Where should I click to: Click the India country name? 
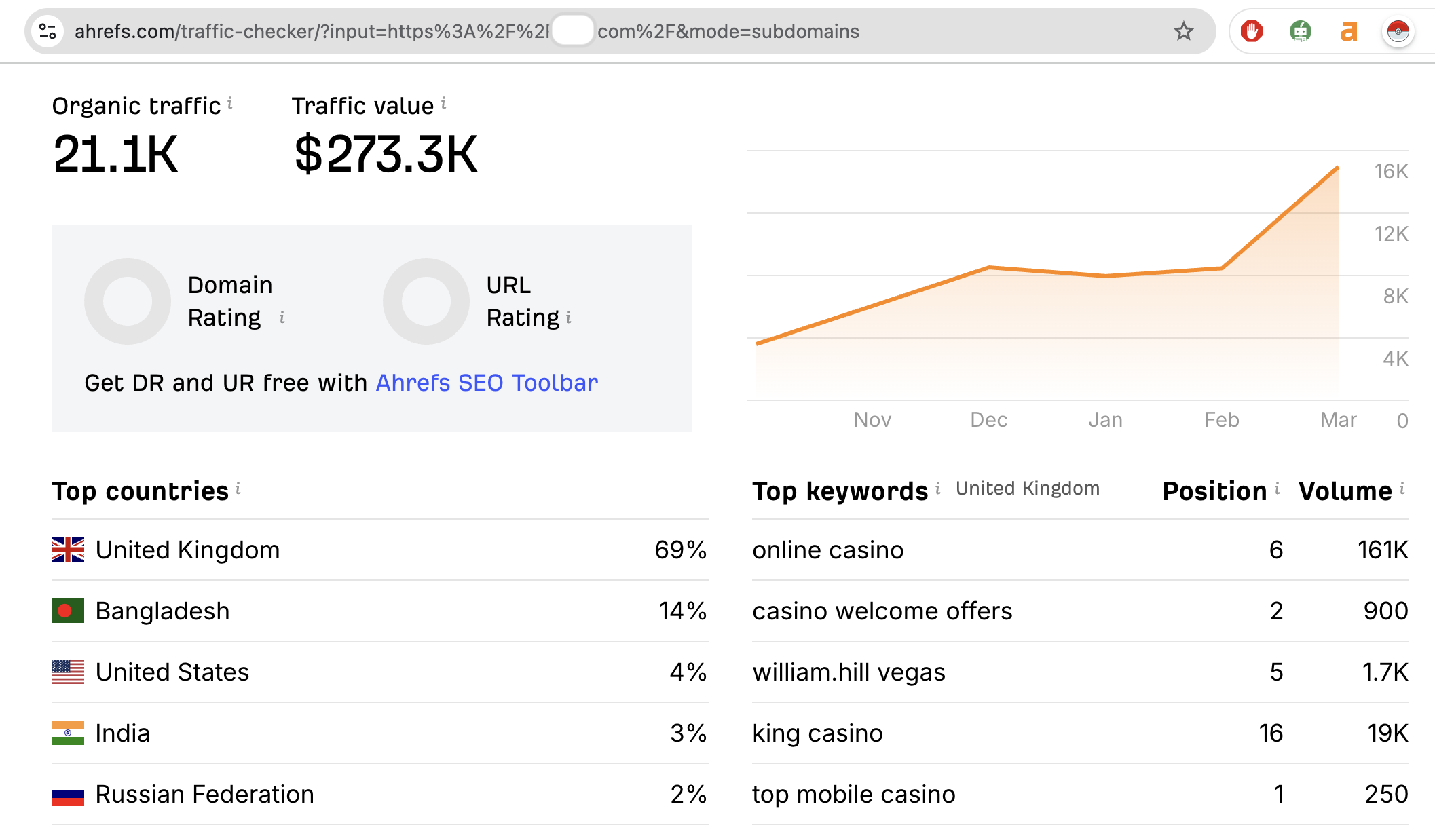pyautogui.click(x=122, y=733)
